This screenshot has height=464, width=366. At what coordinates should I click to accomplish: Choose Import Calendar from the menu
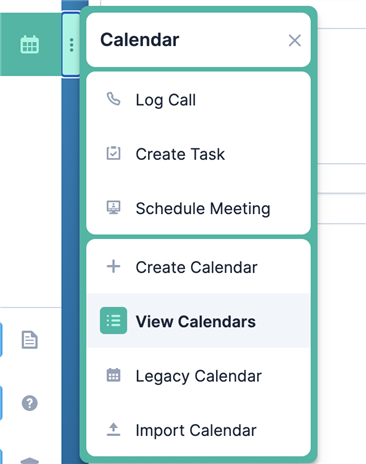tap(198, 430)
